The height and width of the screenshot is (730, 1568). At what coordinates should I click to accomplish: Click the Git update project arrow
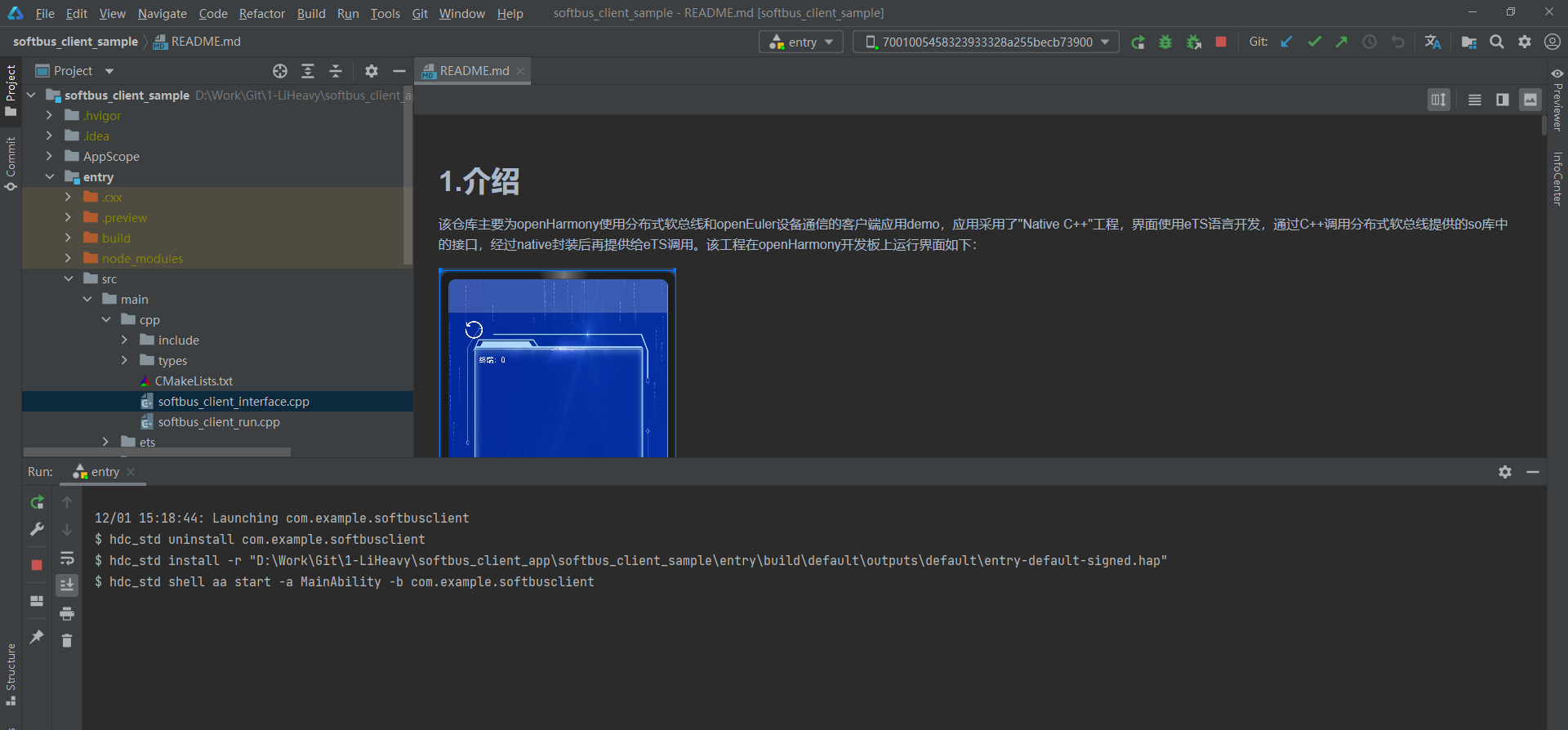tap(1286, 42)
